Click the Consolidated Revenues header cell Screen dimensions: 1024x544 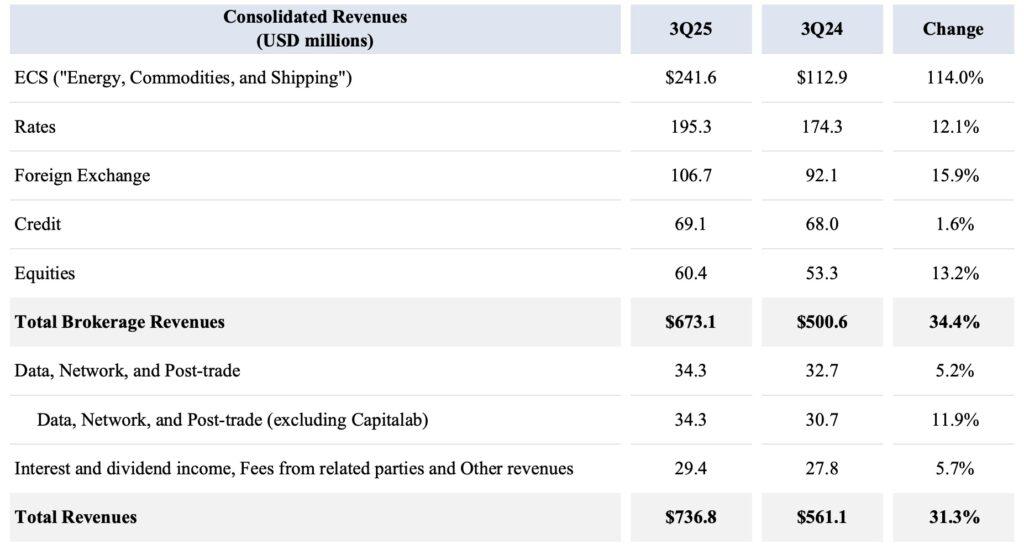315,29
